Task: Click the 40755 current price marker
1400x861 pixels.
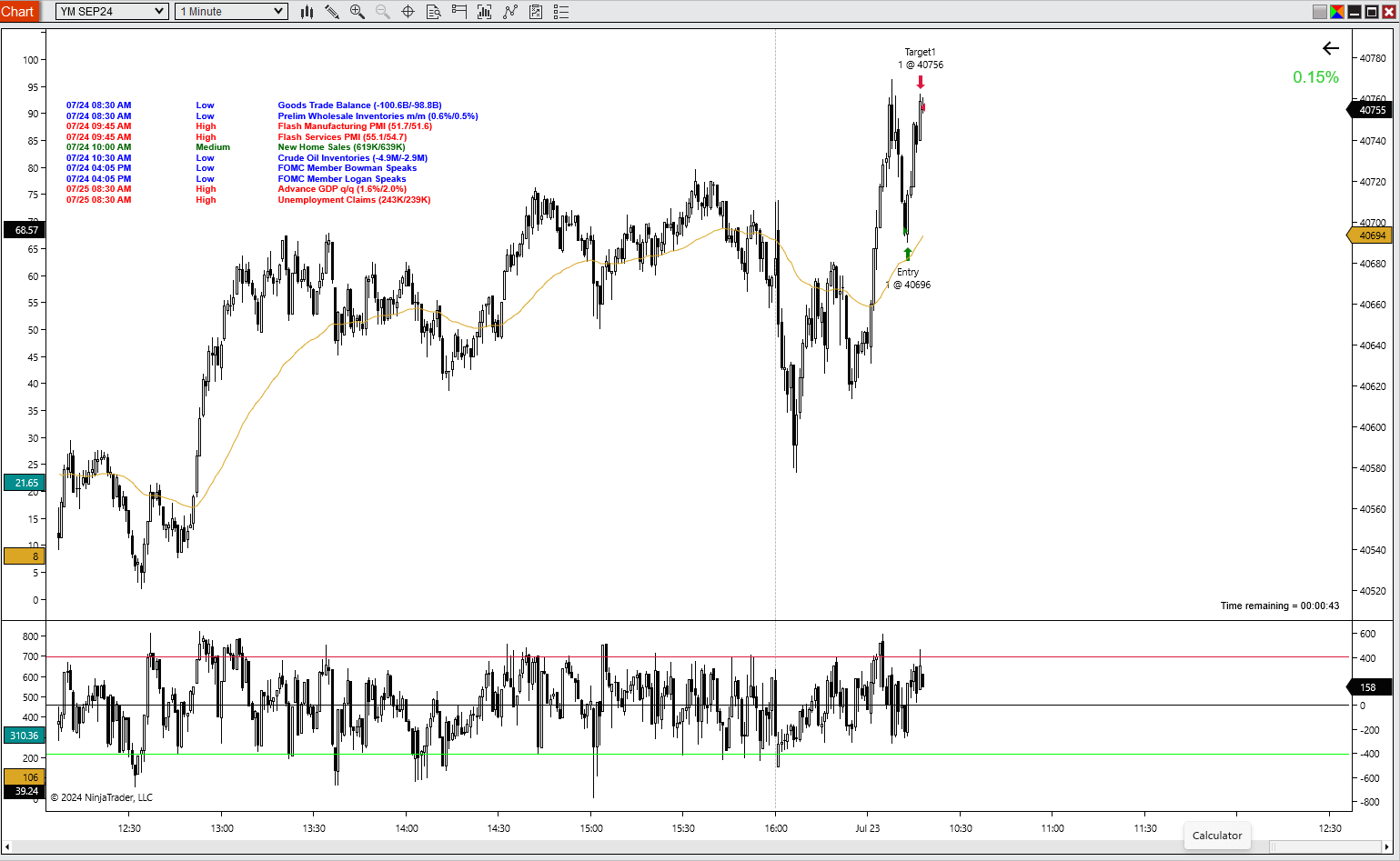Action: pos(1370,110)
